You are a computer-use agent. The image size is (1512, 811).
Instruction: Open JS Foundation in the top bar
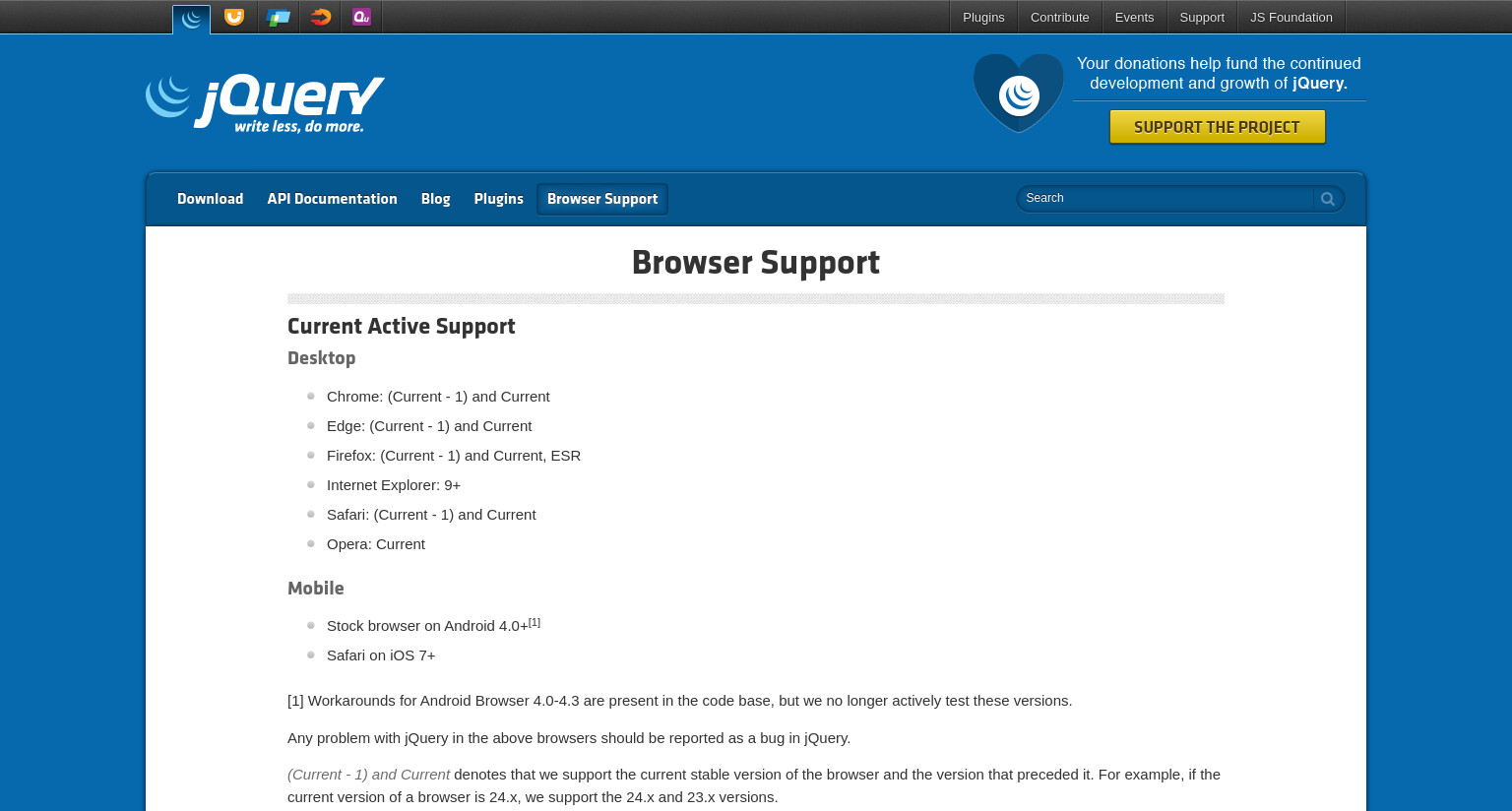(1291, 18)
